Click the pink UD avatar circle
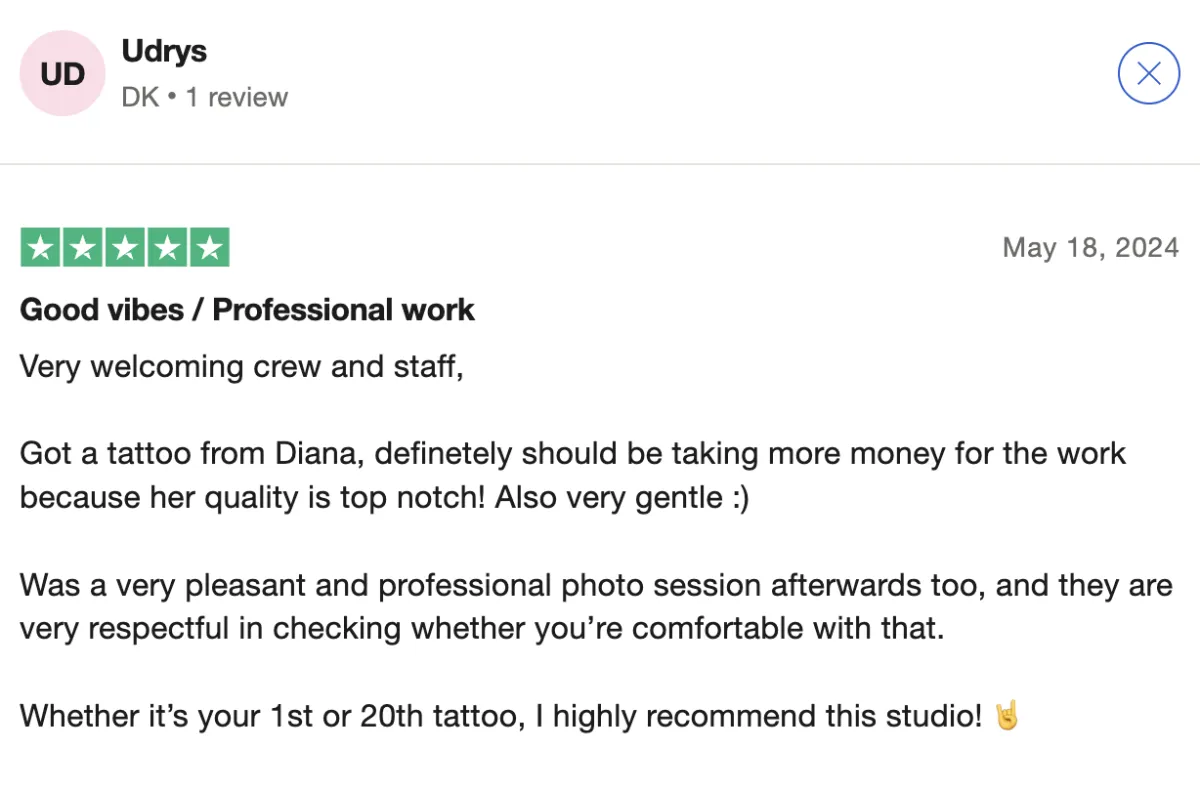 pos(62,73)
